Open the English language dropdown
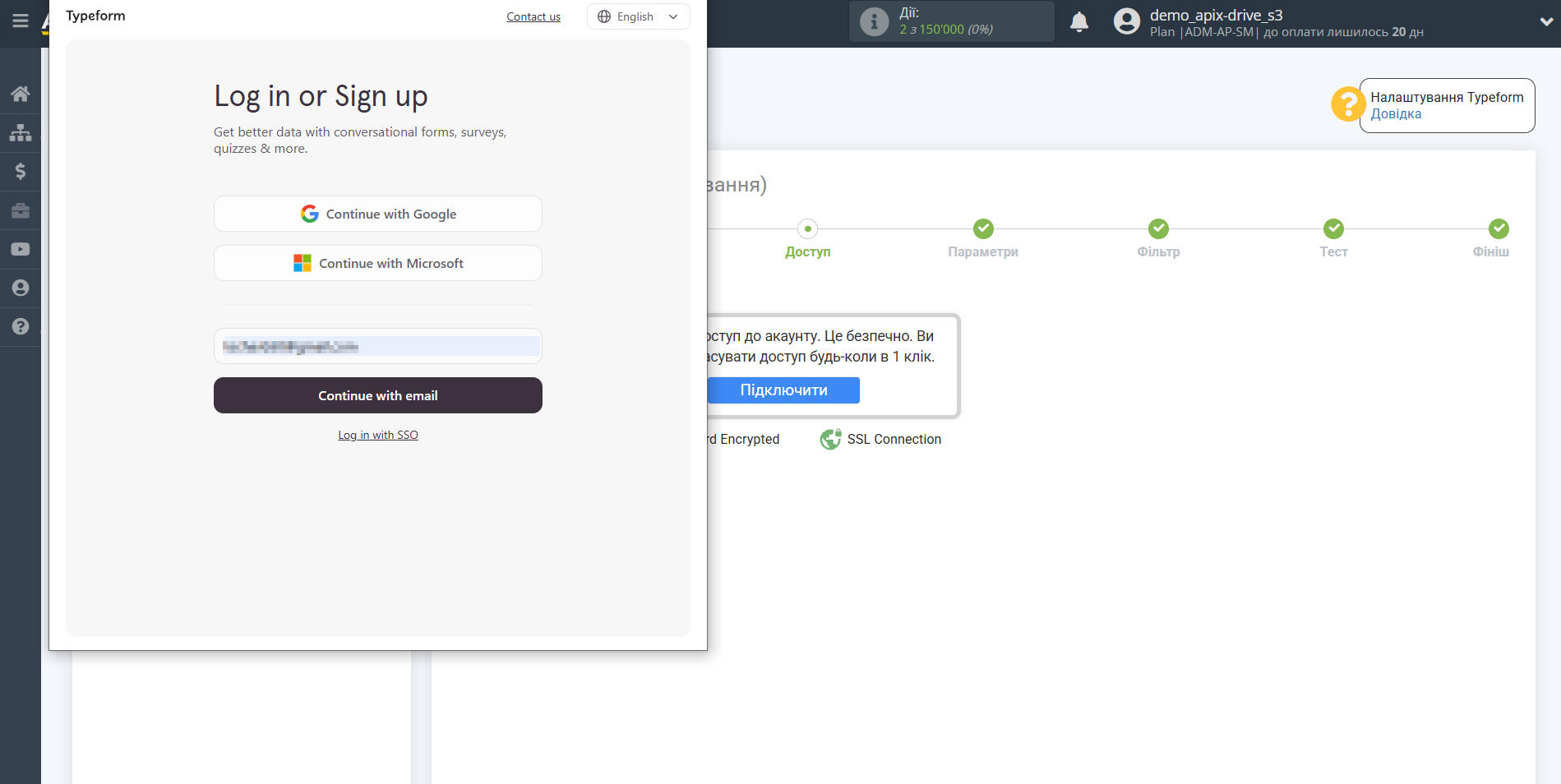1561x784 pixels. (x=639, y=16)
